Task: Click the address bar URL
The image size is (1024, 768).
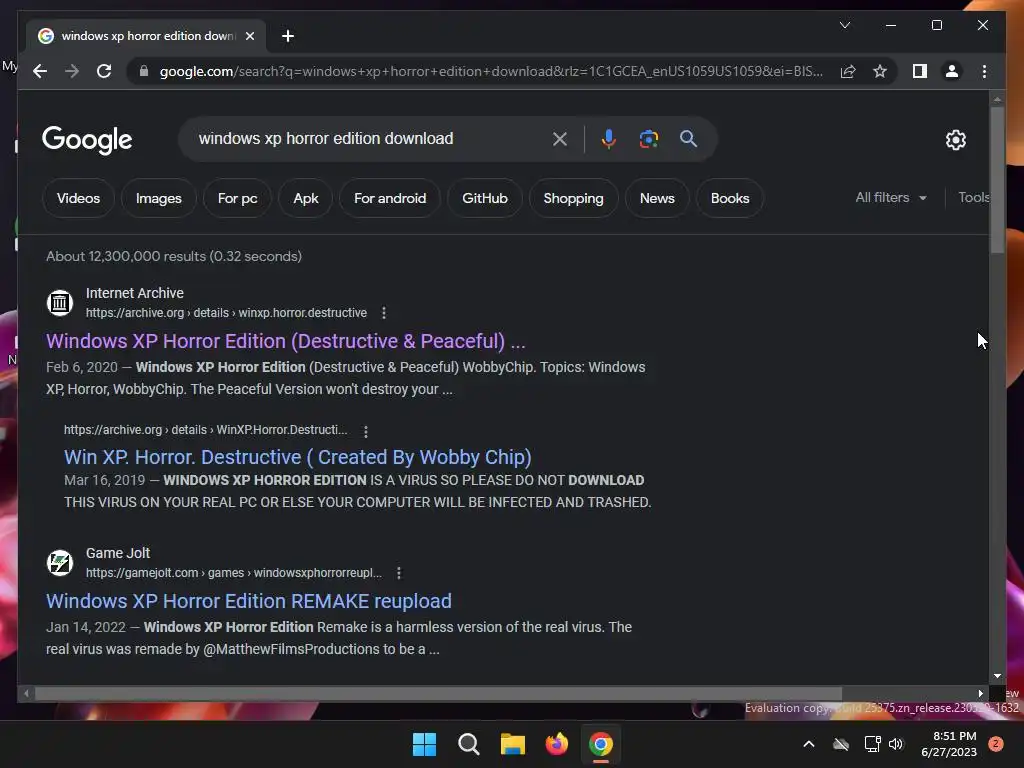Action: click(x=491, y=71)
